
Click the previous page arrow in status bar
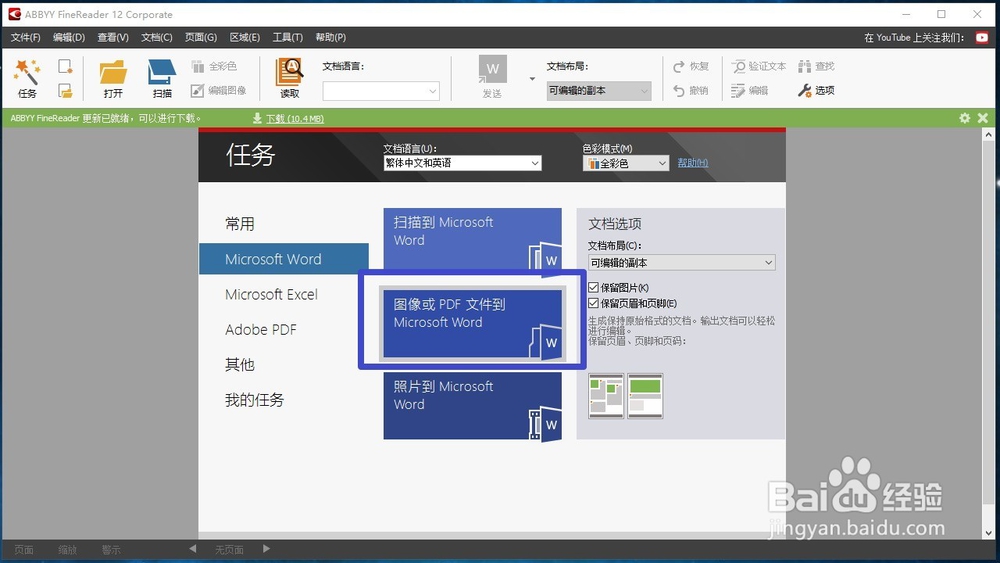[193, 549]
